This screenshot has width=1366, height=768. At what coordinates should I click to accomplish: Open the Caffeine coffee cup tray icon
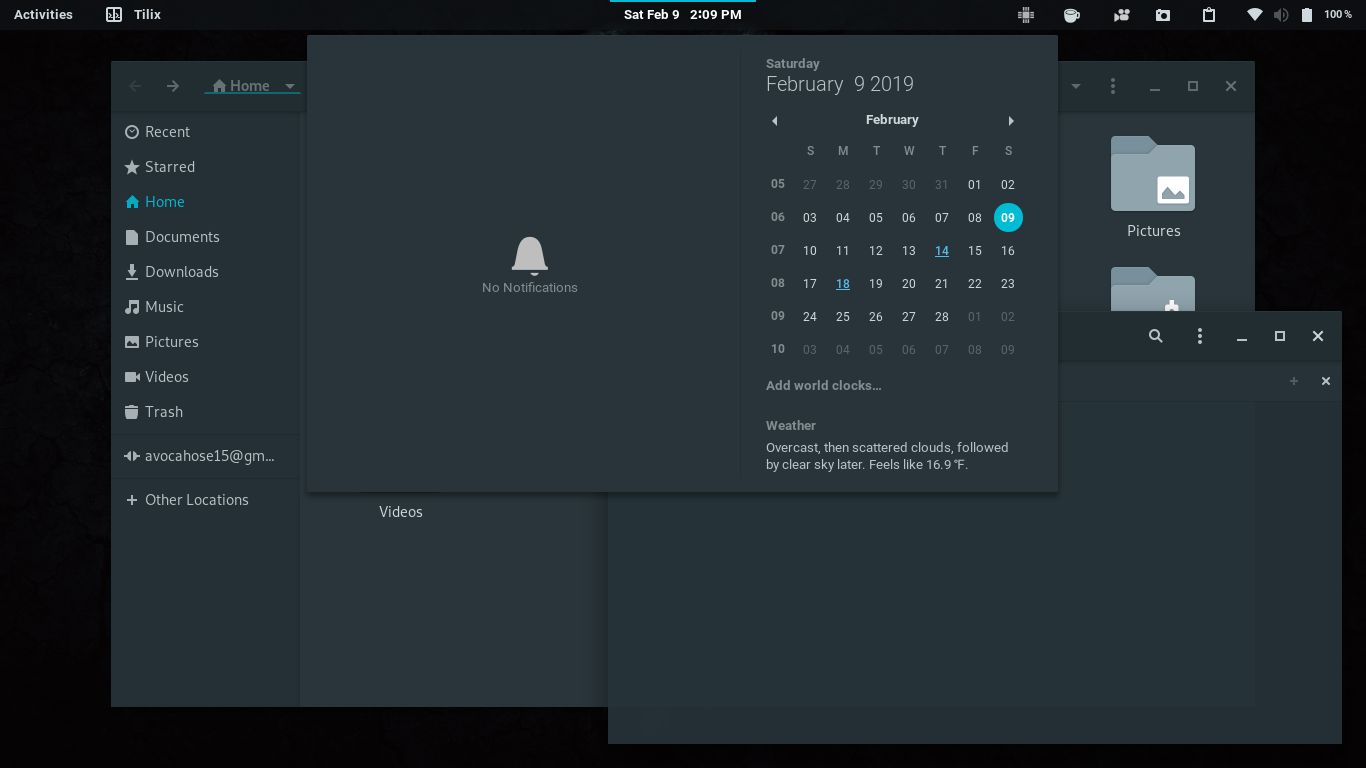[x=1072, y=14]
